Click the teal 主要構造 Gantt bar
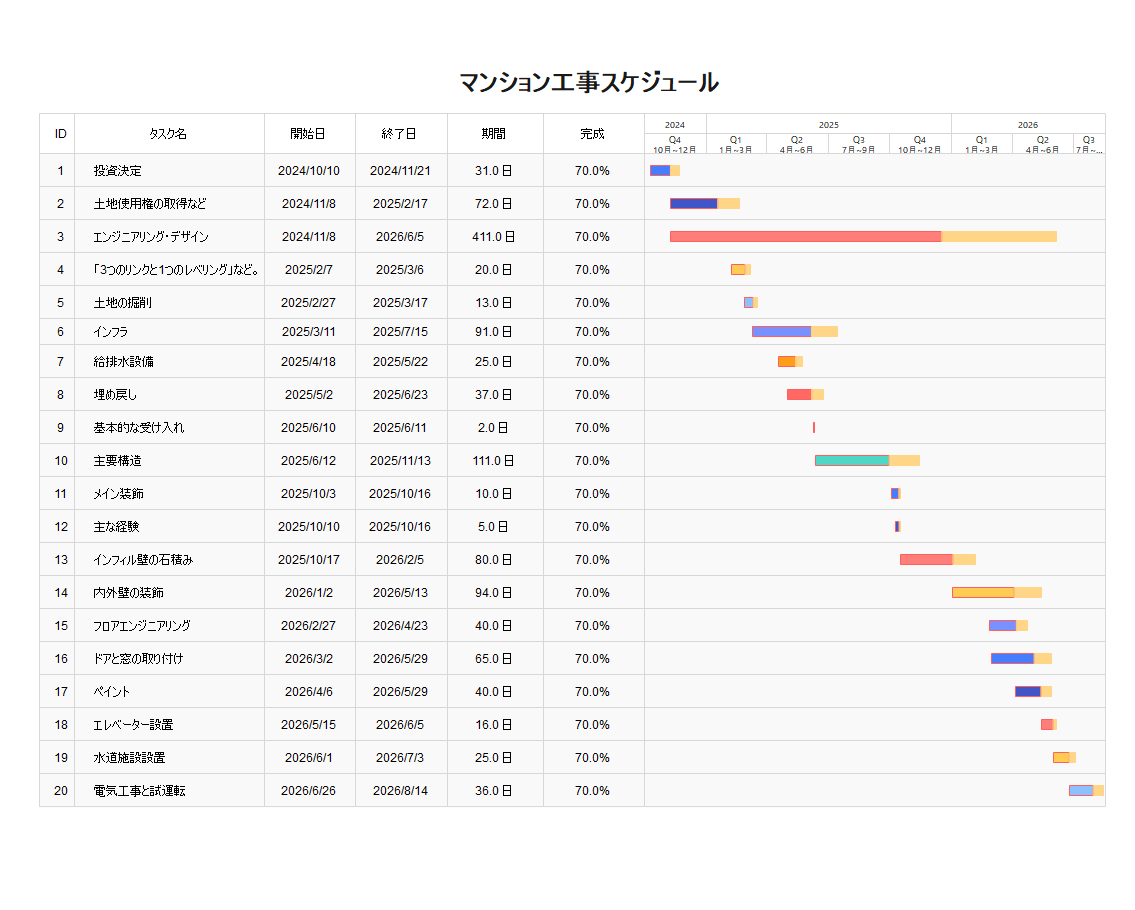 [851, 461]
